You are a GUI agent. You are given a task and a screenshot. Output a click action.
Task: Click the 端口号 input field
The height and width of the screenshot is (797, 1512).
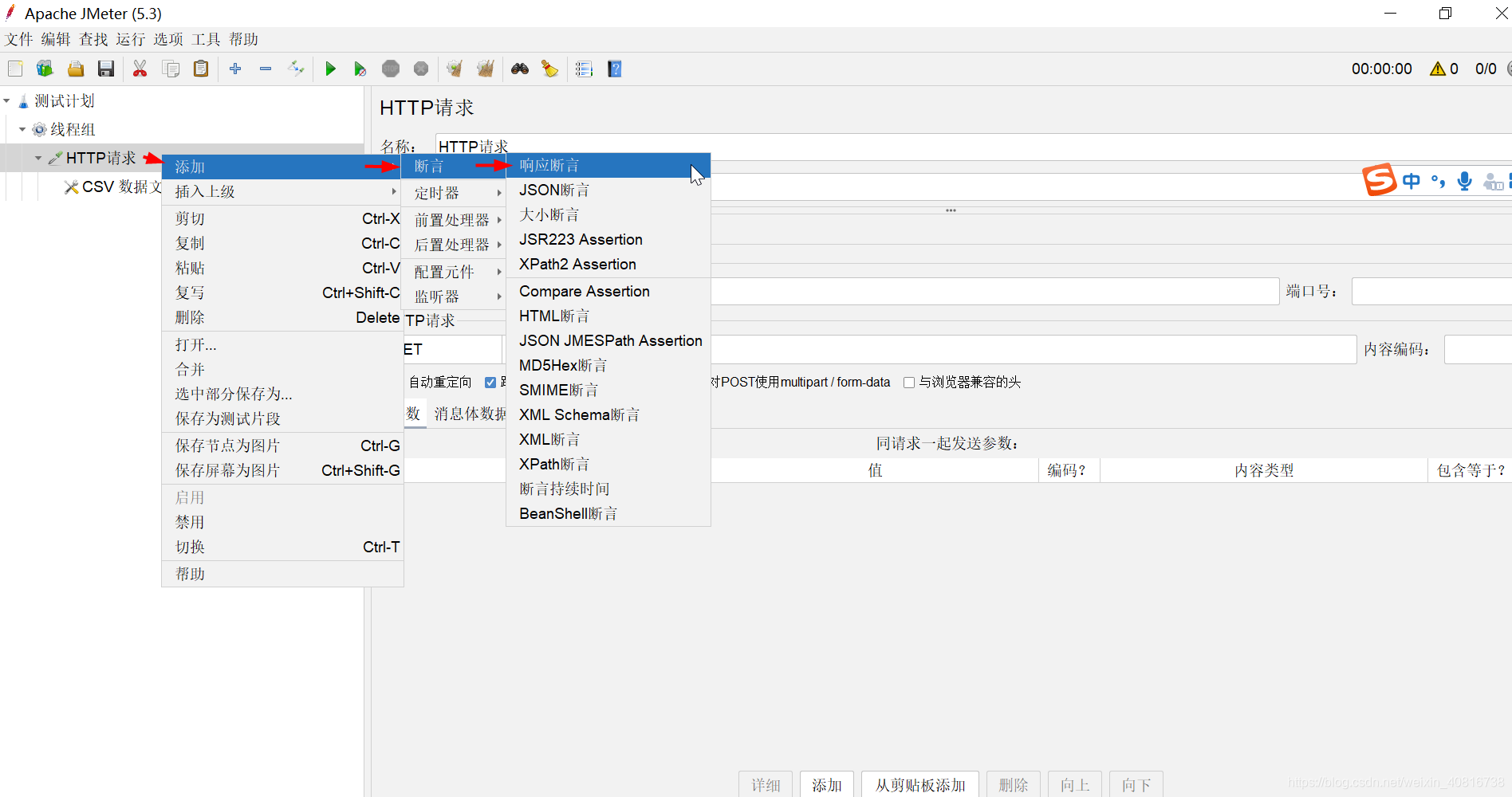[x=1431, y=292]
